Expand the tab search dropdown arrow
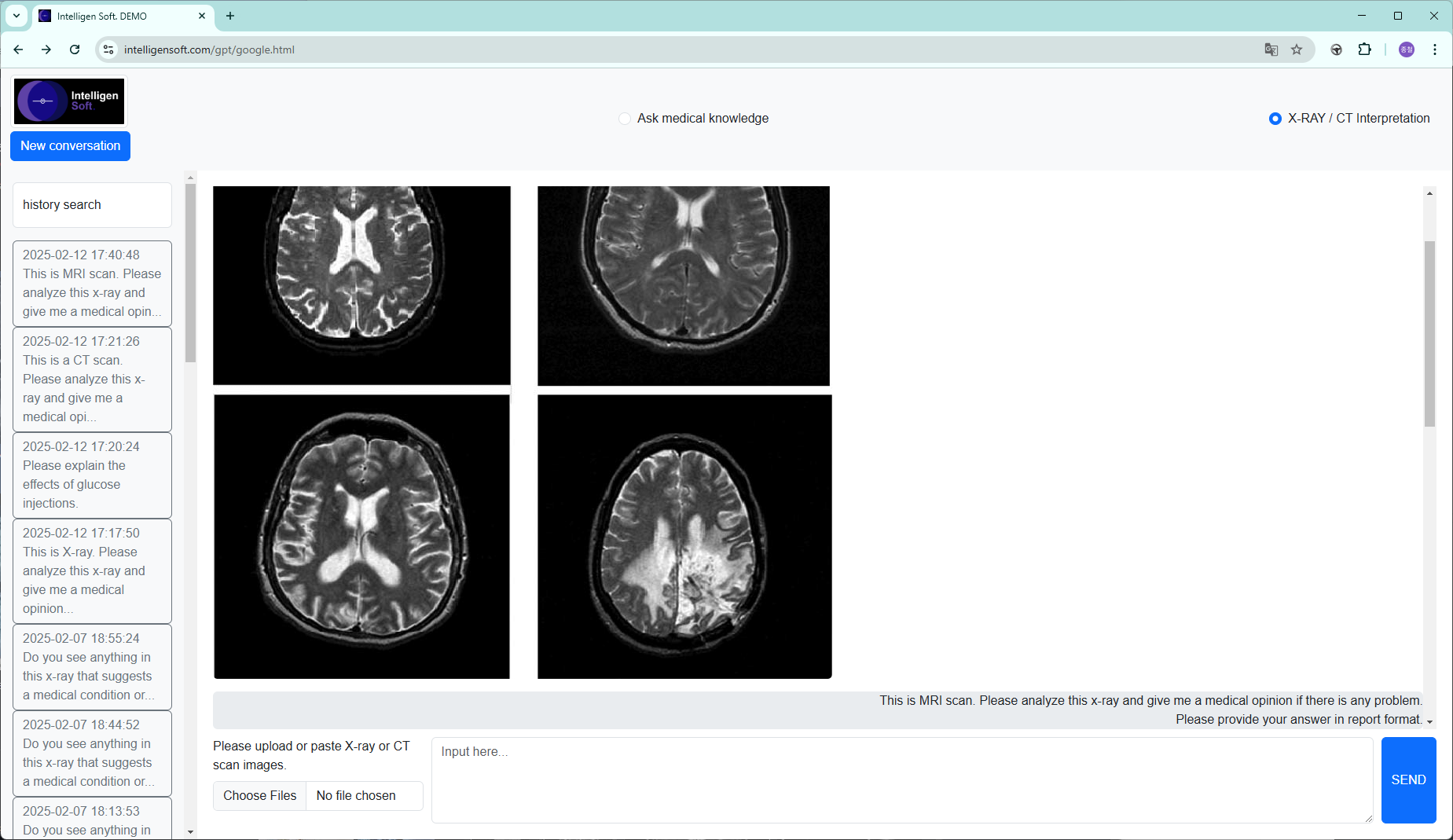Screen dimensions: 1453x840 tap(16, 16)
